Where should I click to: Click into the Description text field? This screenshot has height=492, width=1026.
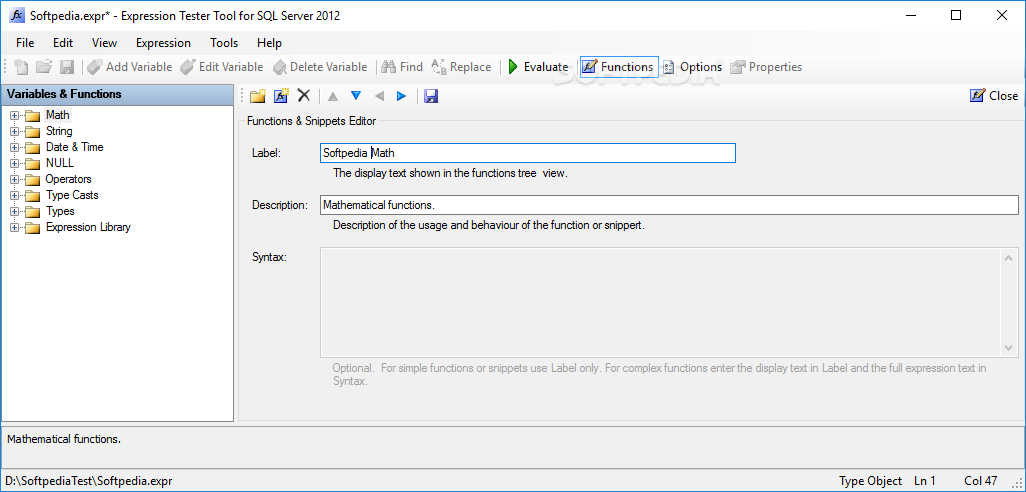click(x=669, y=205)
